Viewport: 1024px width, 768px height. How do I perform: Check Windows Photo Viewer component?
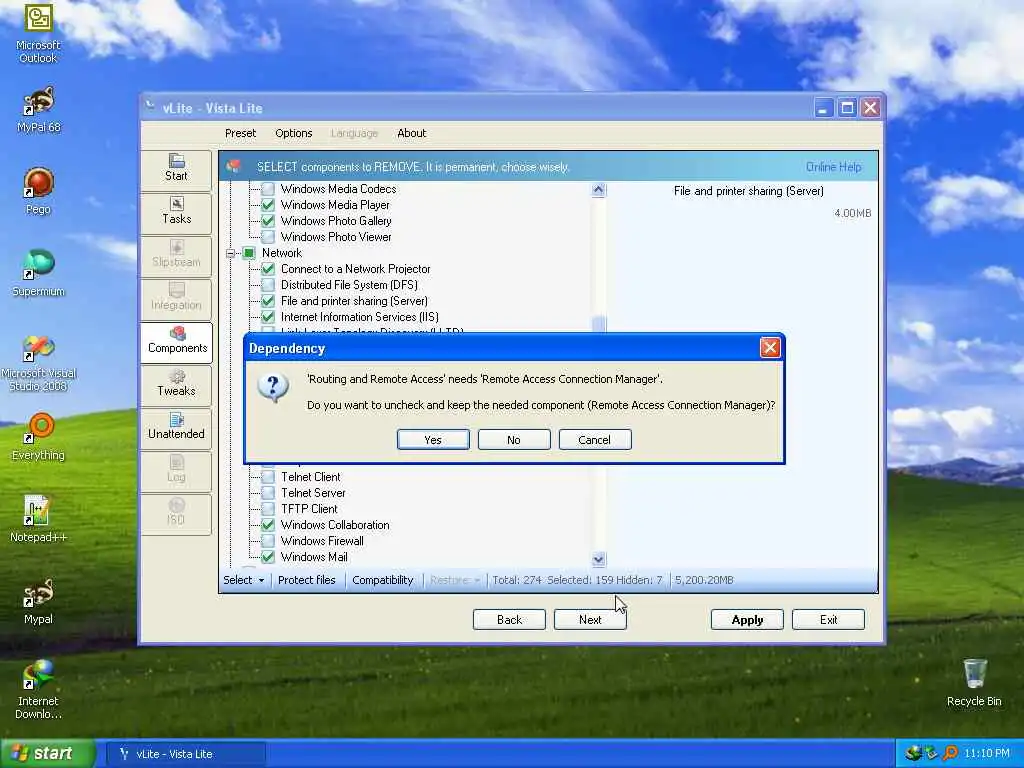268,237
